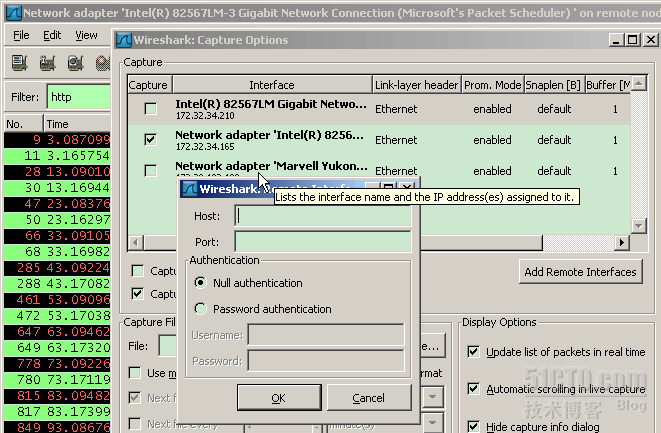Click OK in Remote Interface dialog
The width and height of the screenshot is (661, 433).
click(279, 398)
